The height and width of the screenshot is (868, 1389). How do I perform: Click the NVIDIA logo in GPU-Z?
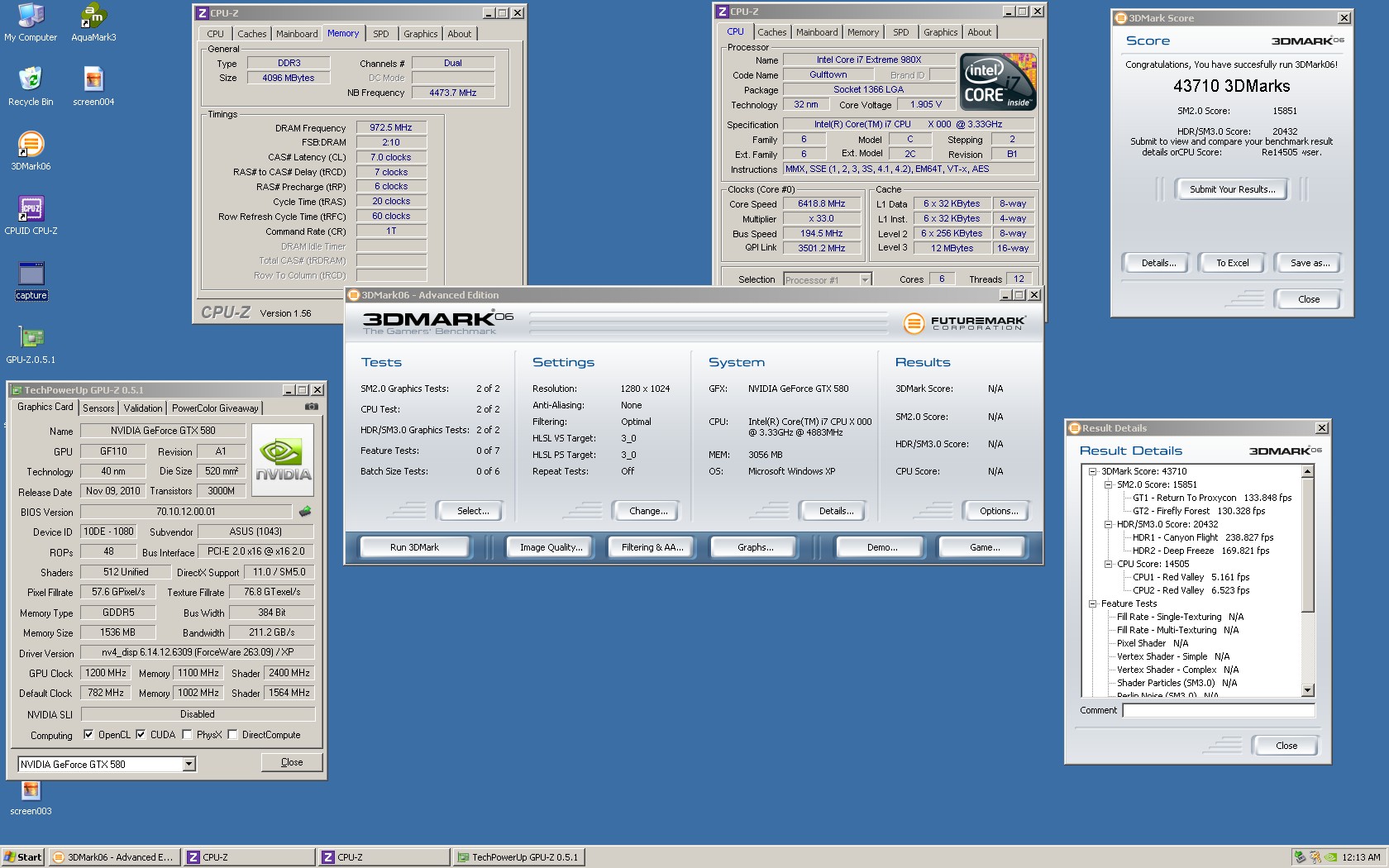(x=283, y=460)
